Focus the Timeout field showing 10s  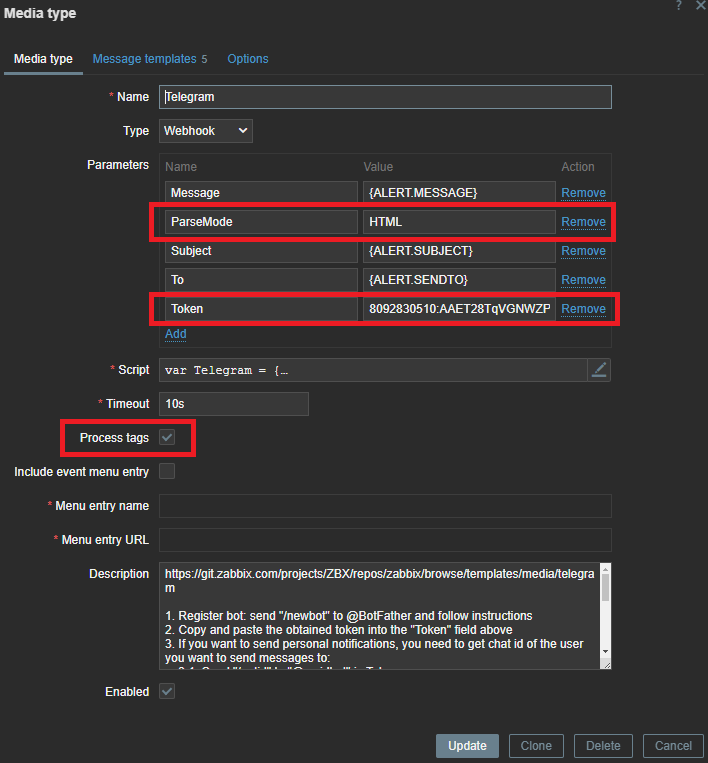click(x=234, y=404)
